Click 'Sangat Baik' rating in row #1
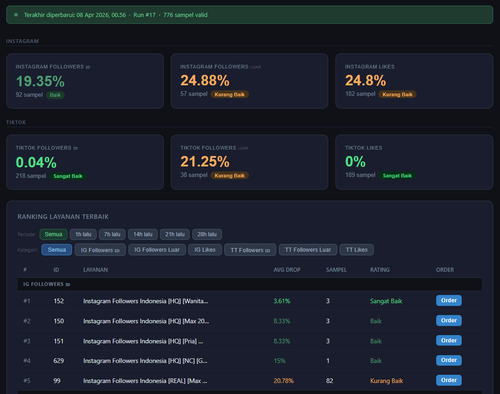The width and height of the screenshot is (500, 394). [x=386, y=301]
